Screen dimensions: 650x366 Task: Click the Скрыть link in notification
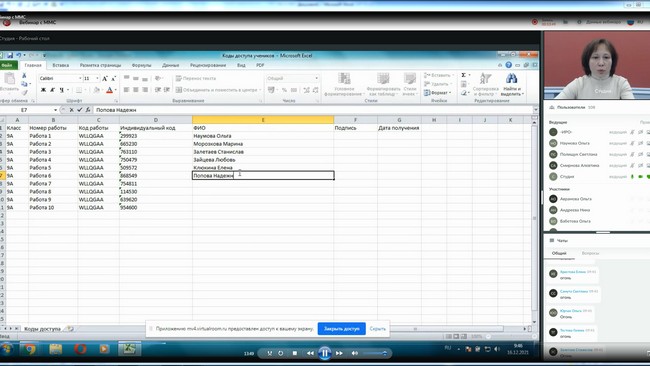click(378, 329)
